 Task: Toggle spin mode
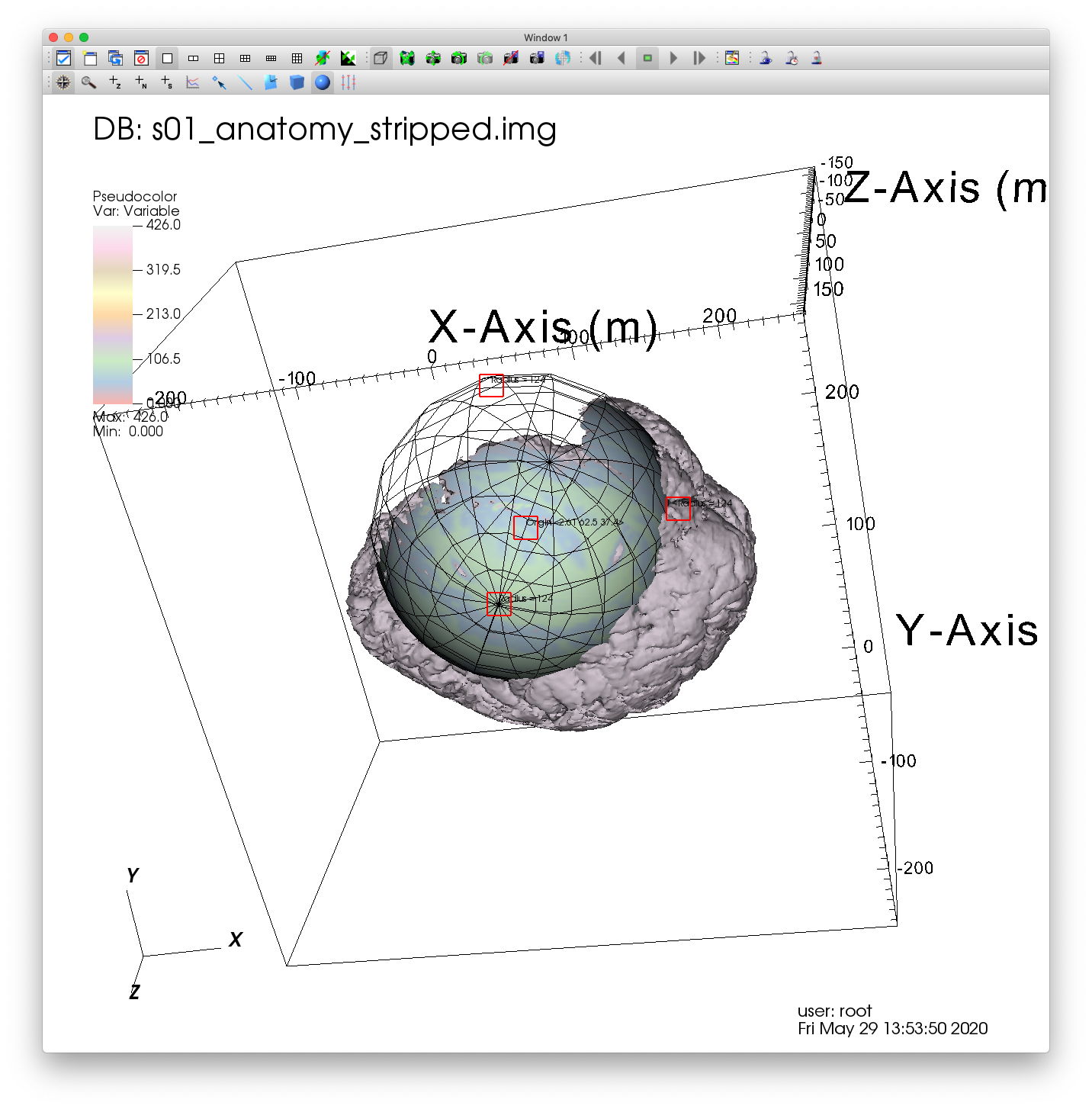point(323,58)
